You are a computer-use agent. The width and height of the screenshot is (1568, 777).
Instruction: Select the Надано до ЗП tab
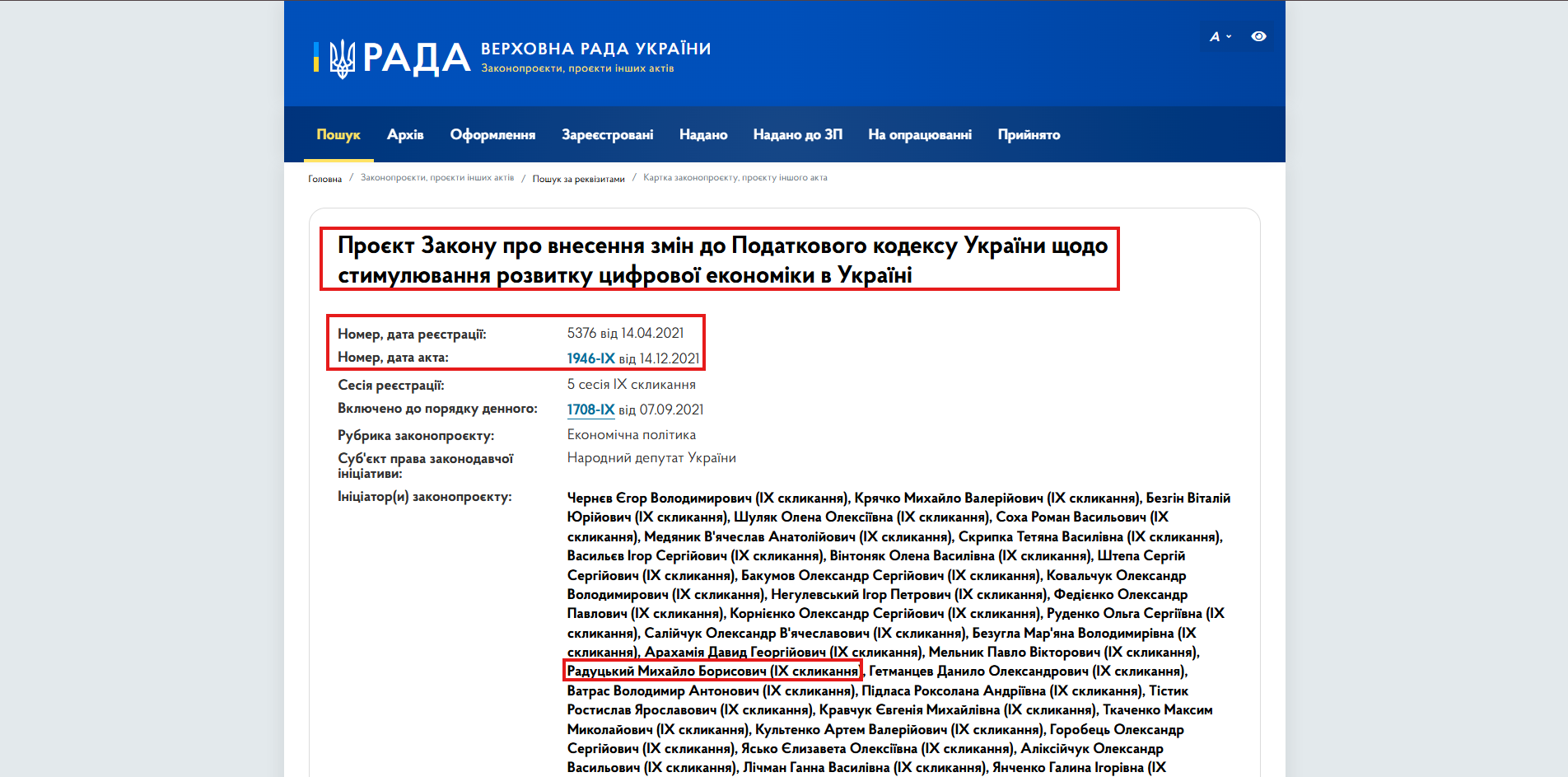(x=798, y=134)
